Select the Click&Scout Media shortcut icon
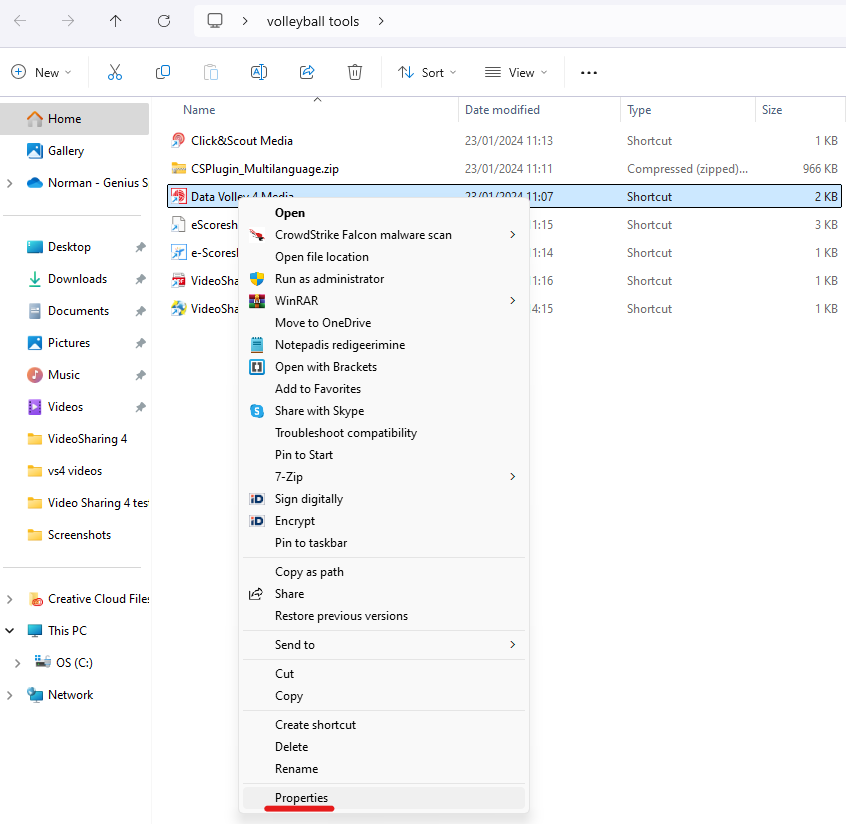The image size is (846, 824). coord(179,140)
